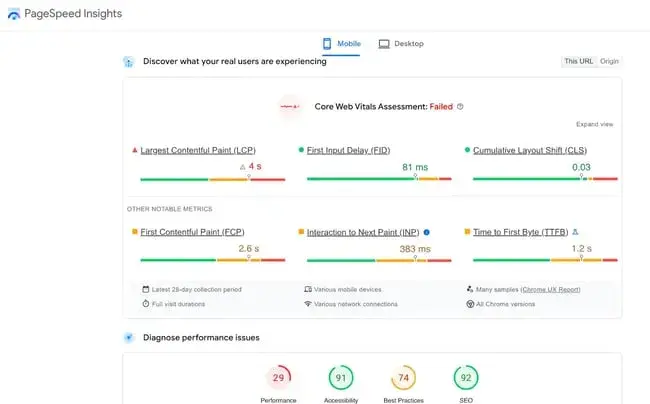Click the LCP distribution bar marker

pyautogui.click(x=248, y=178)
